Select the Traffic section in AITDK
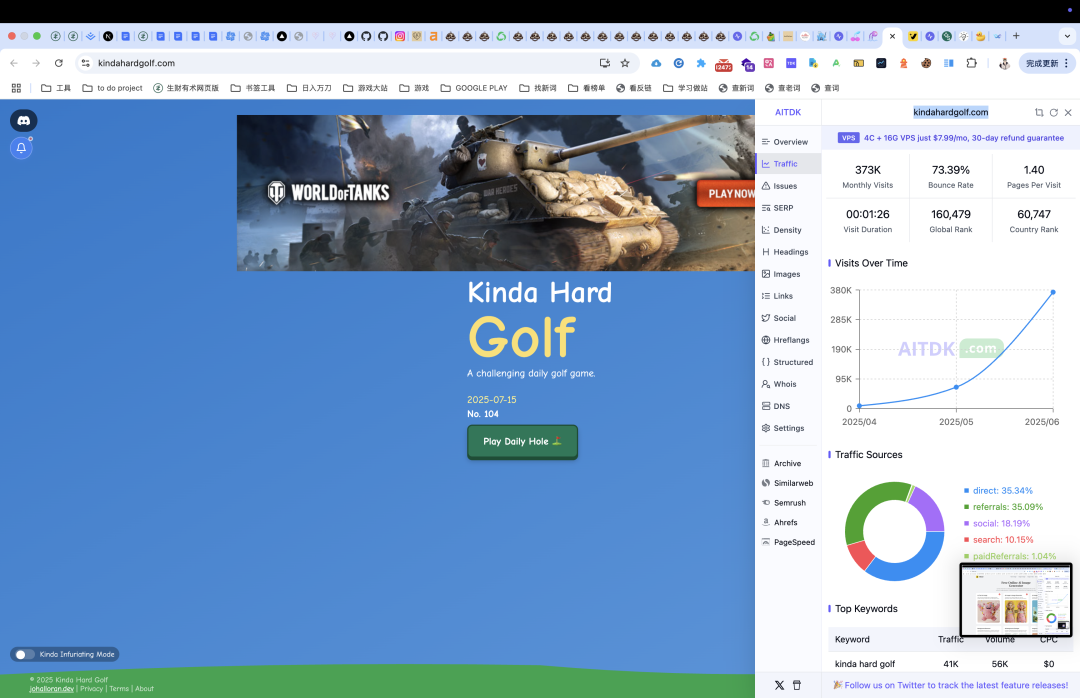Image resolution: width=1080 pixels, height=698 pixels. coord(788,164)
